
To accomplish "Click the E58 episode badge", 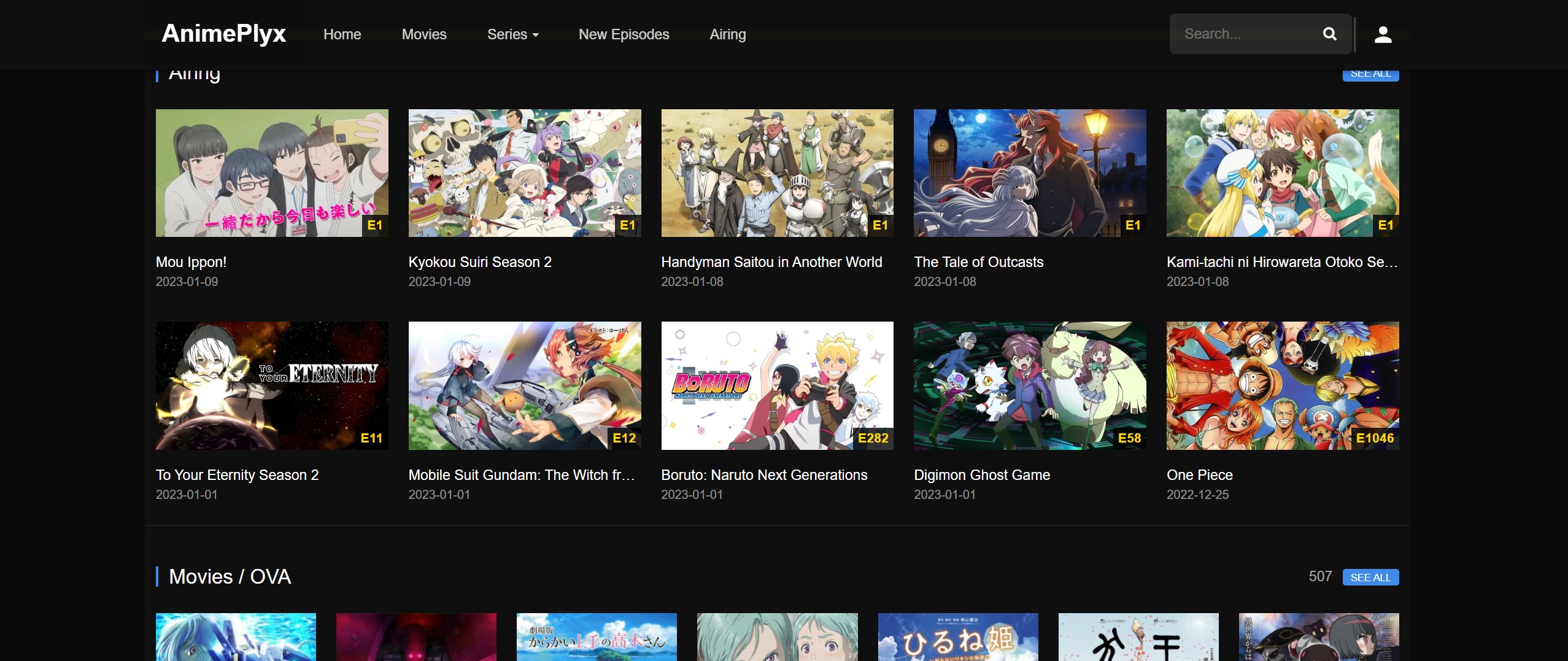I will 1129,438.
